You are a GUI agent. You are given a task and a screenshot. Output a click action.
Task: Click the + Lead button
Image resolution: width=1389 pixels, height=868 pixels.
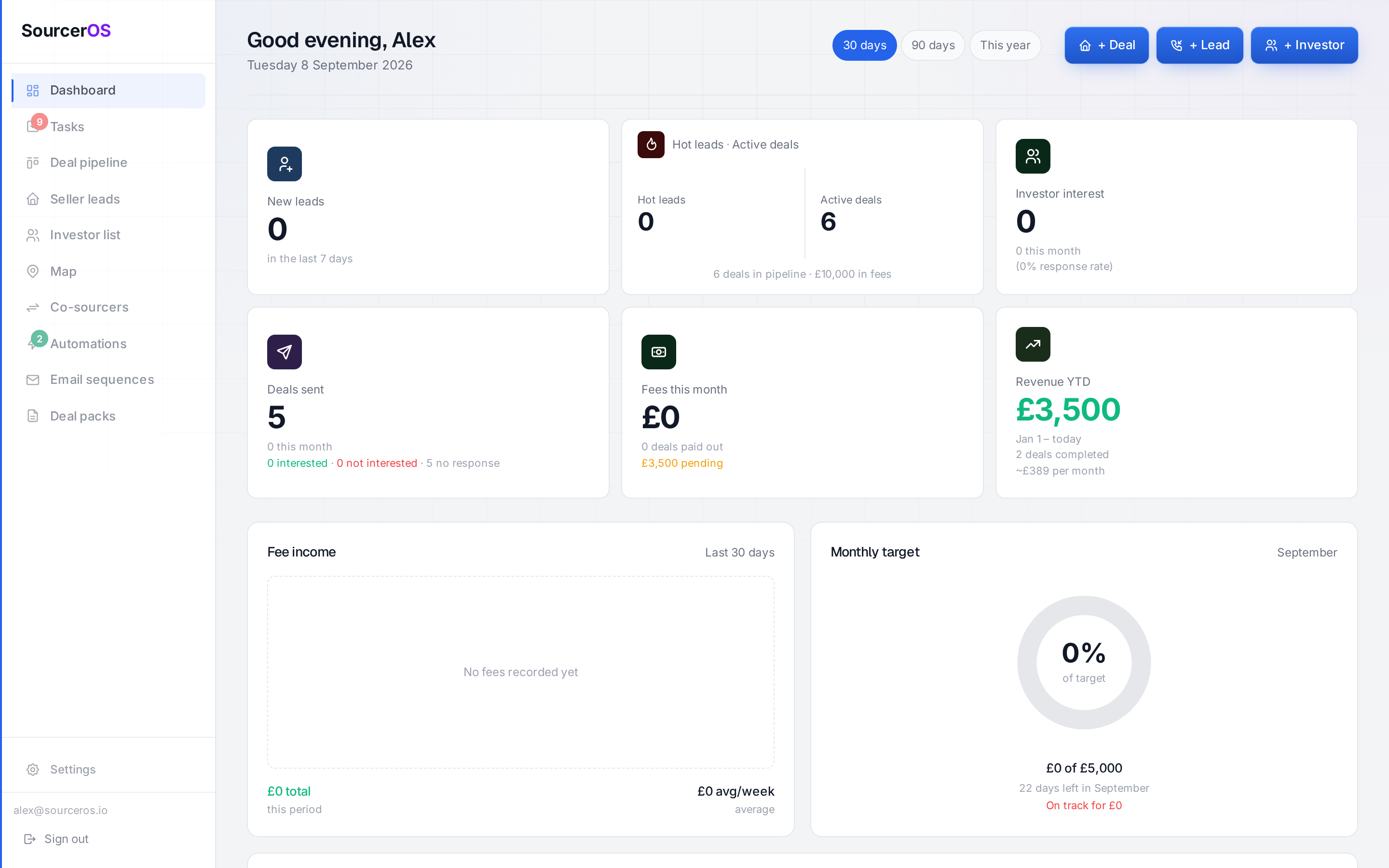(1199, 45)
